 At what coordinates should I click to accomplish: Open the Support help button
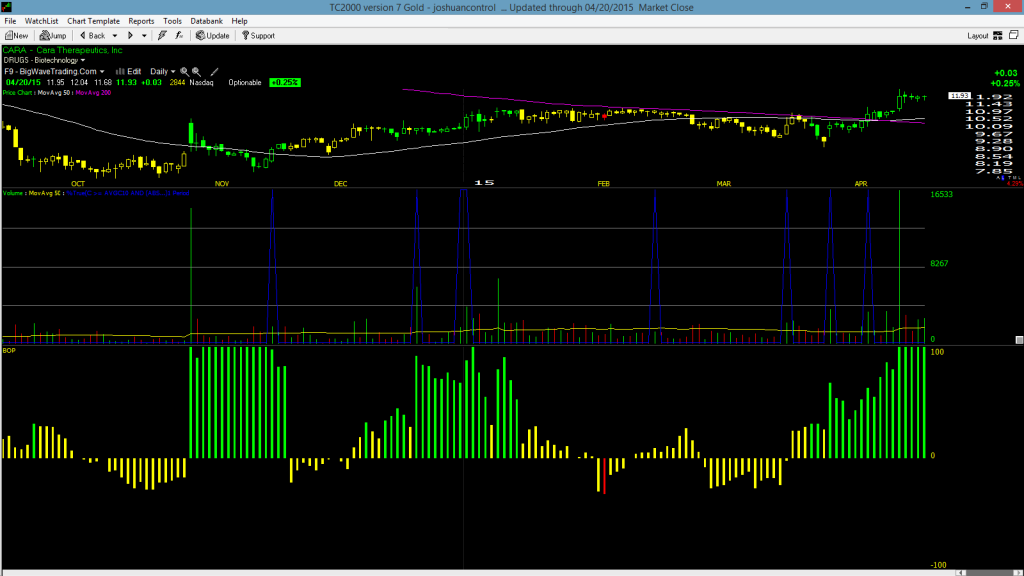click(x=259, y=36)
